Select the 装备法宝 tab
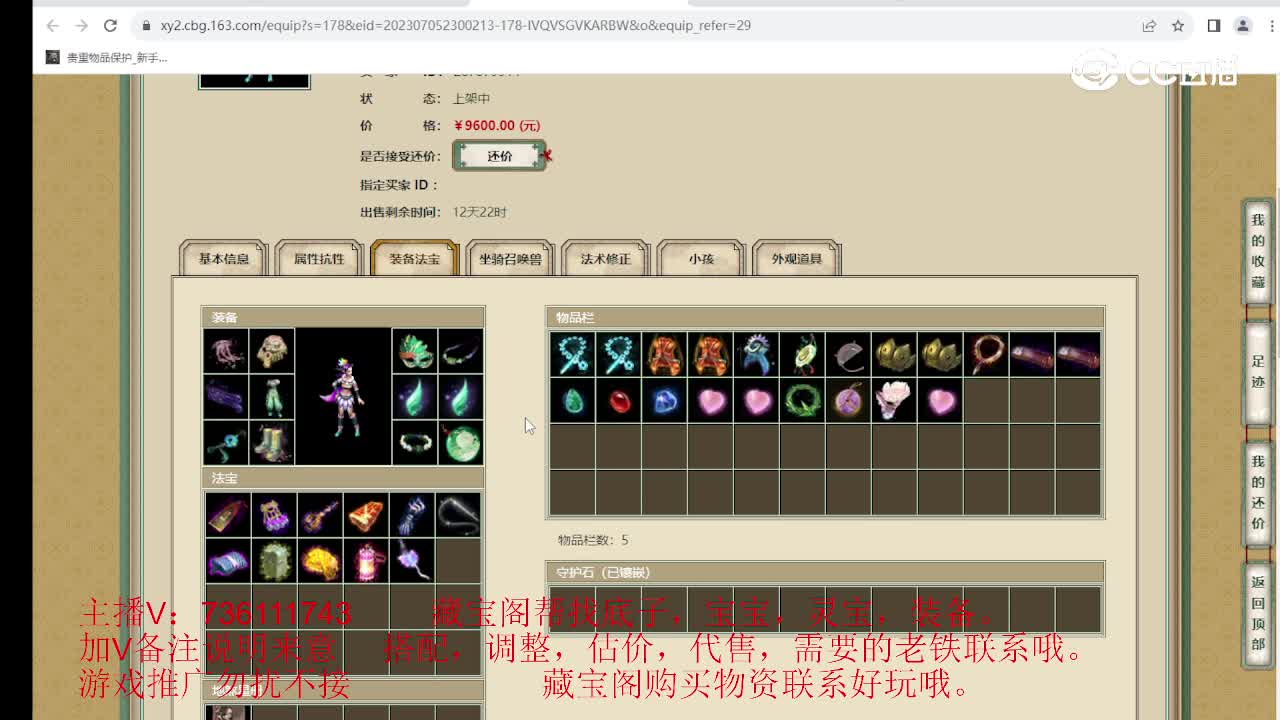Image resolution: width=1280 pixels, height=720 pixels. [414, 258]
